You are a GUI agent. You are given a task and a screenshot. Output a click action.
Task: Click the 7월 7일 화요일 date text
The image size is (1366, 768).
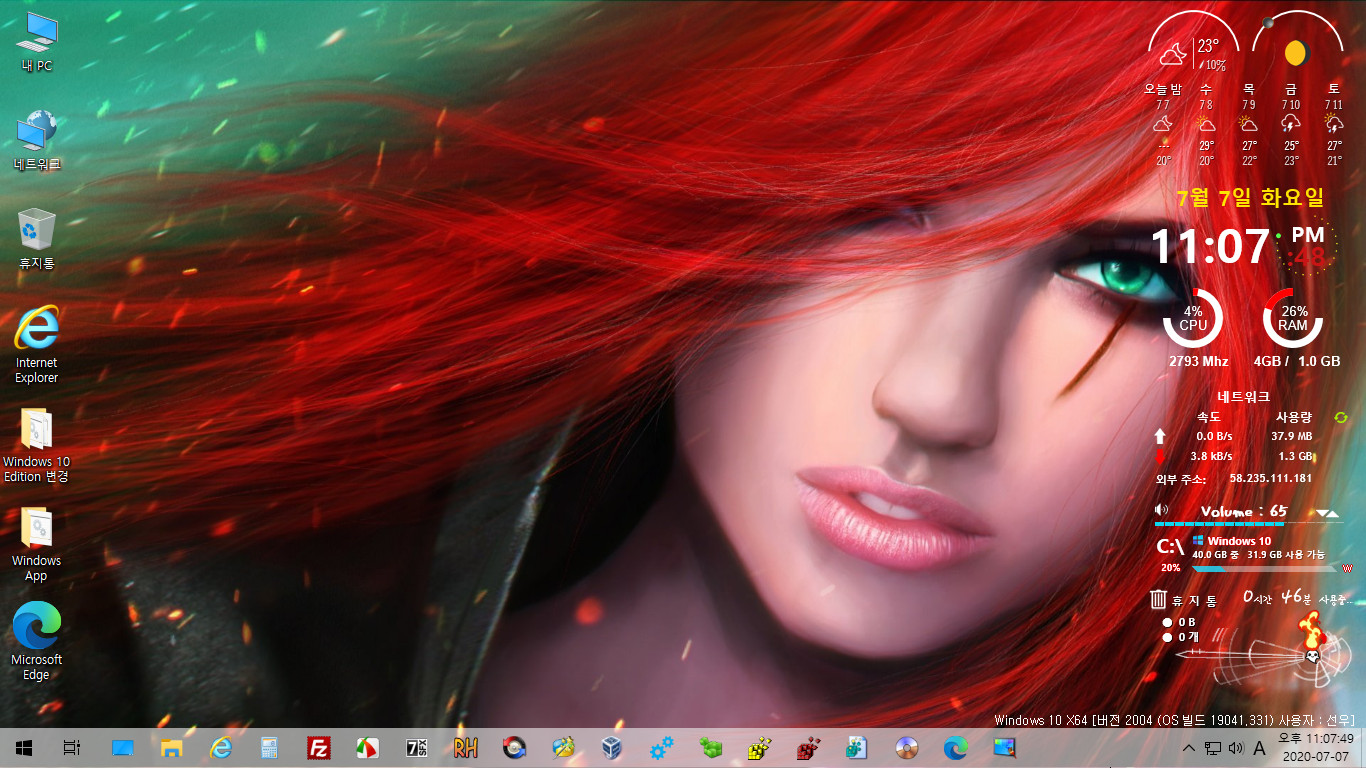[x=1250, y=197]
